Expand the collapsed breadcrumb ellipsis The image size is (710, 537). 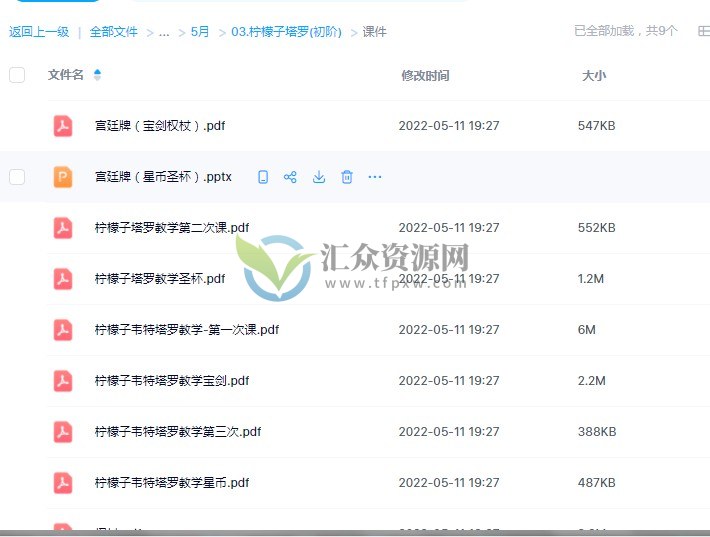[164, 32]
